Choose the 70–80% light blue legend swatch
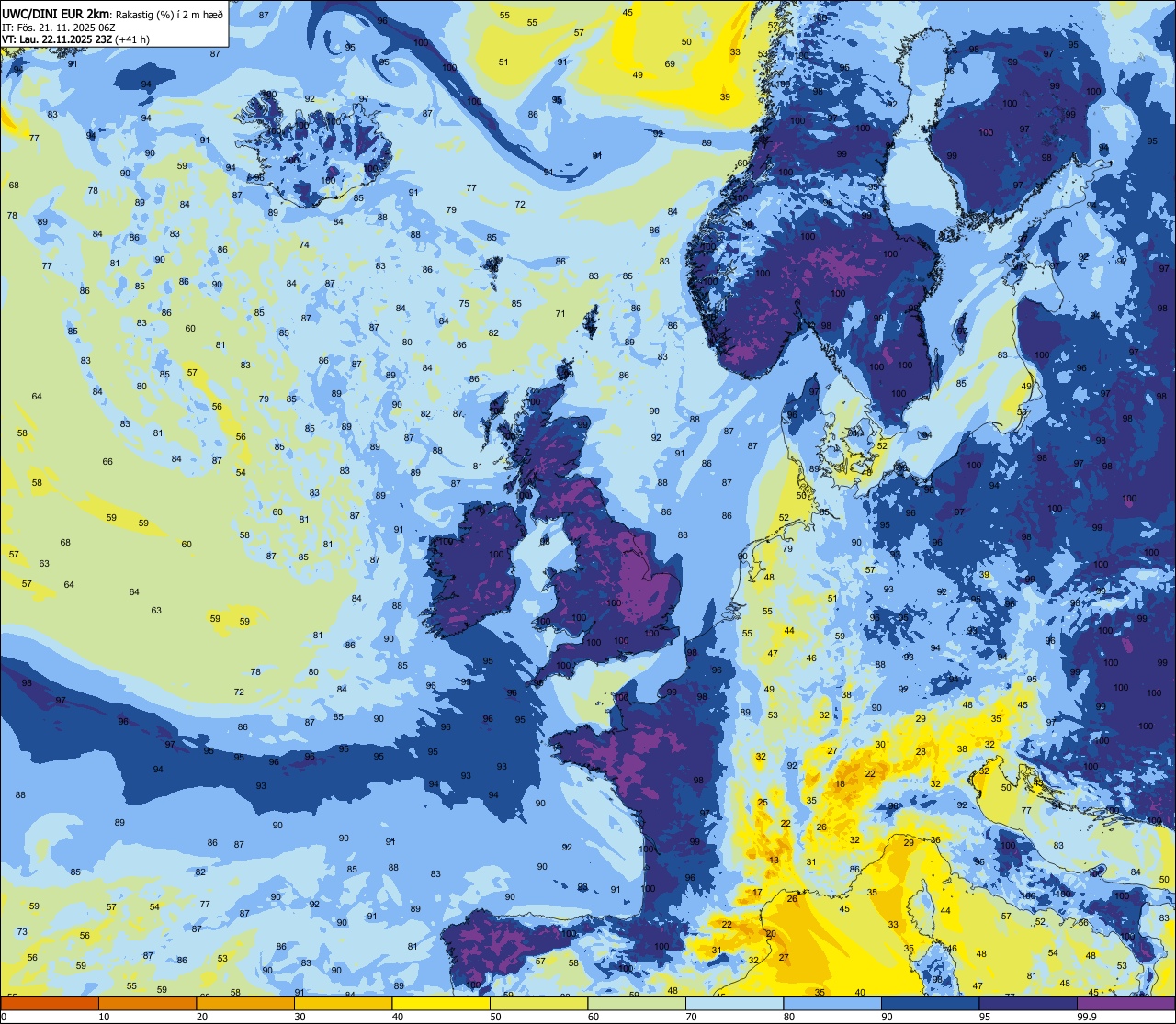This screenshot has width=1176, height=1024. (x=734, y=1003)
